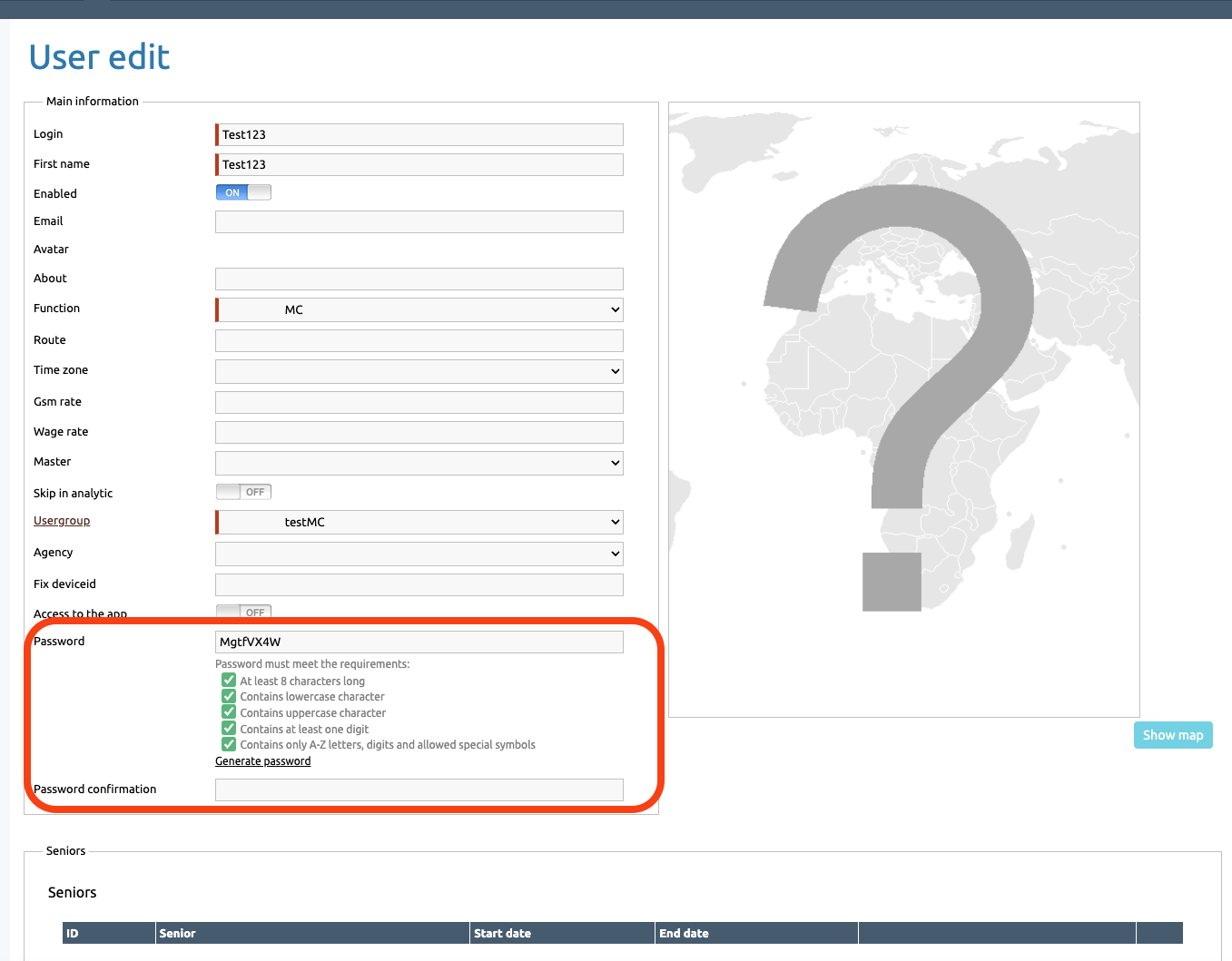The height and width of the screenshot is (961, 1232).
Task: Click into the Email field
Action: 419,221
